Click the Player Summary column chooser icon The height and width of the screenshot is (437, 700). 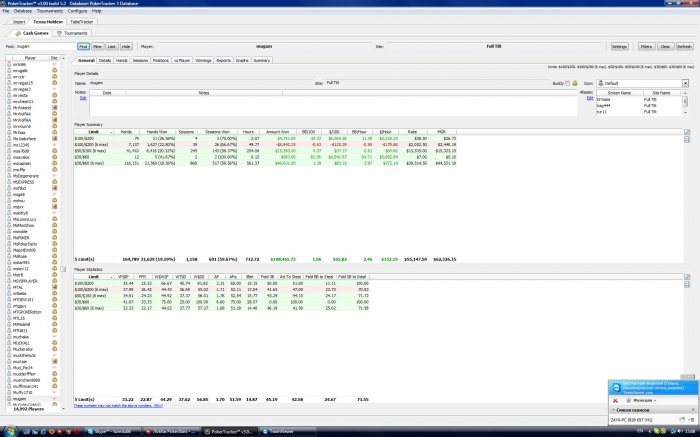[x=687, y=132]
